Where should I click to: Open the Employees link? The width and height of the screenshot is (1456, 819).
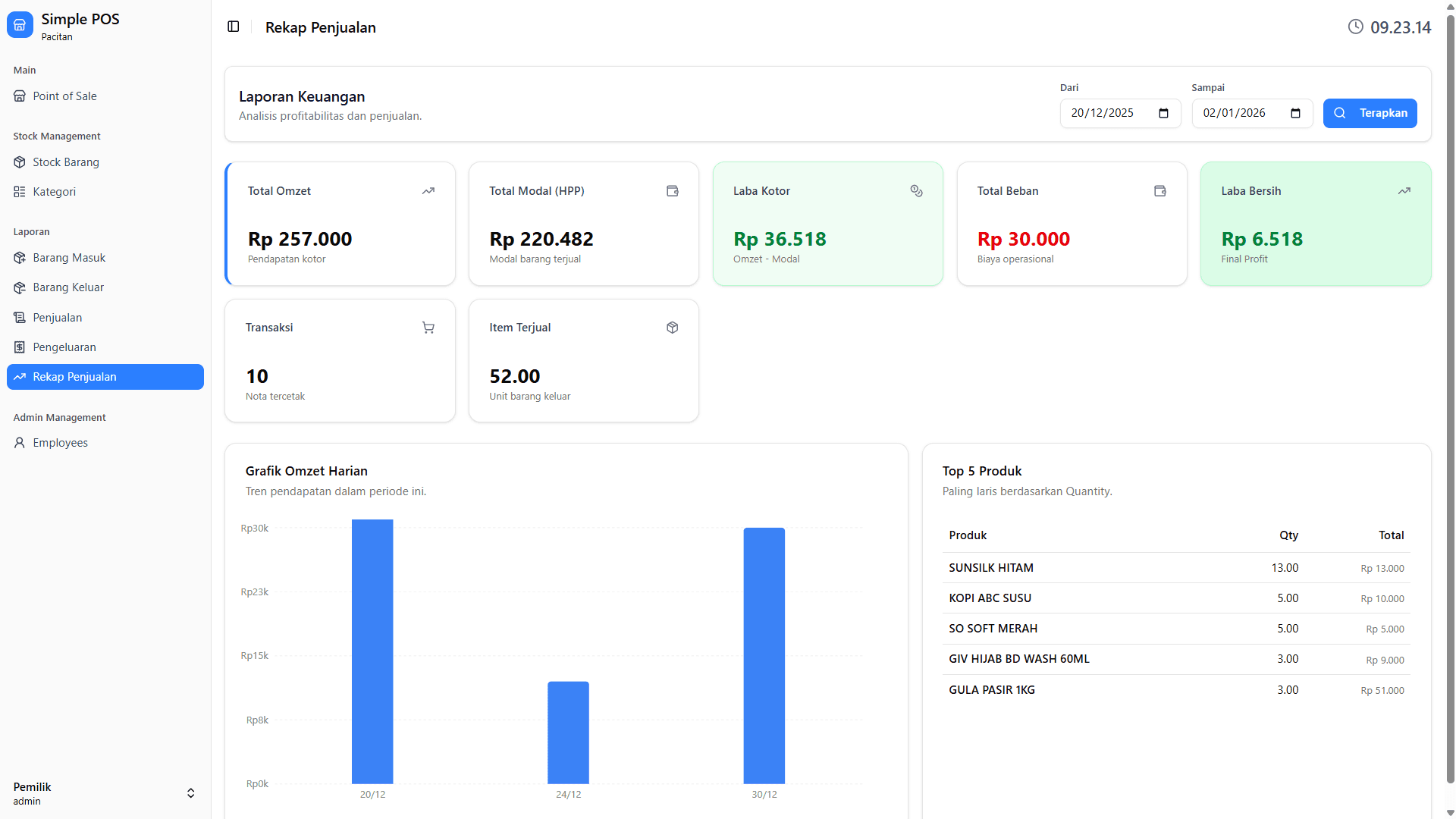(x=60, y=443)
